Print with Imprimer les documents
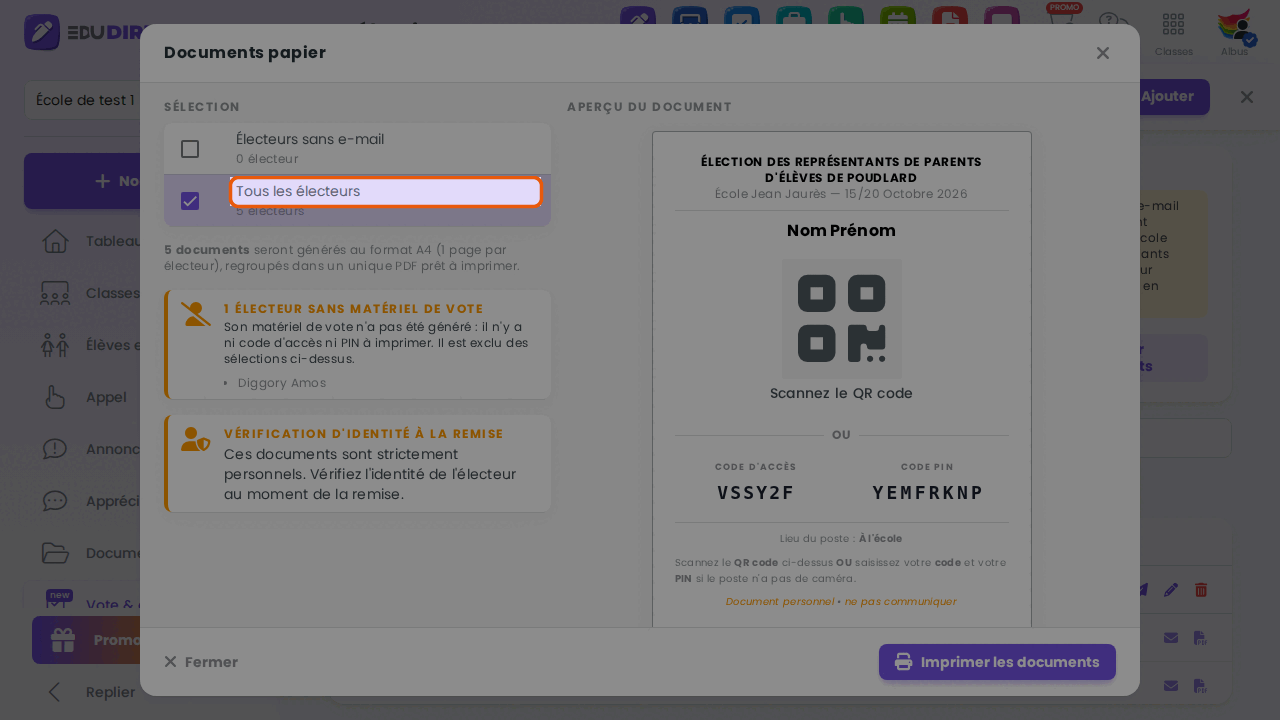1280x720 pixels. [997, 662]
